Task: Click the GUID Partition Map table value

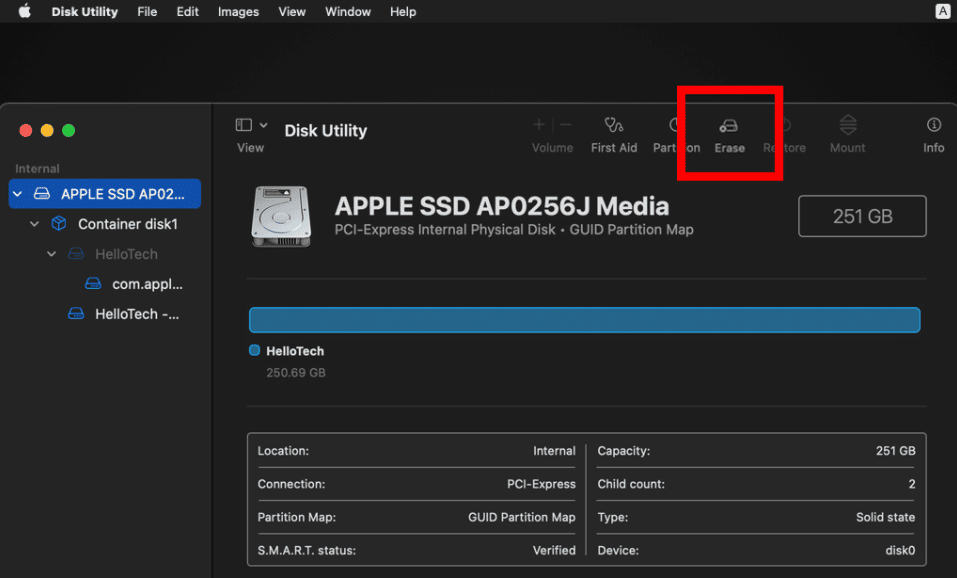Action: pyautogui.click(x=522, y=517)
